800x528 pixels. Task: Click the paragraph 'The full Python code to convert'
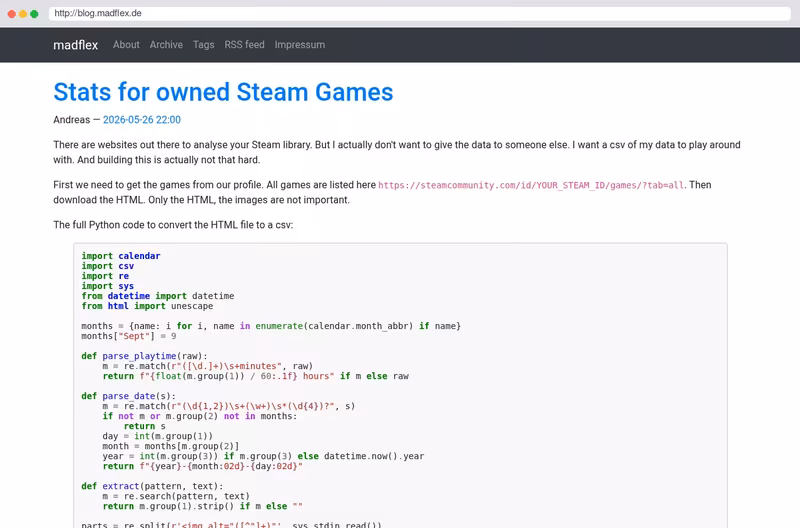[x=173, y=225]
